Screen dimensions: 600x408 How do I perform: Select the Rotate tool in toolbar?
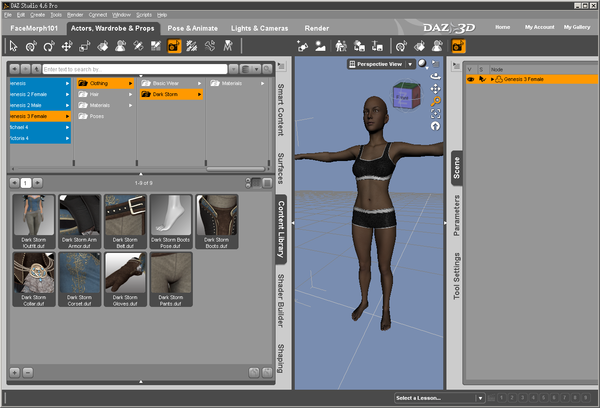point(49,46)
